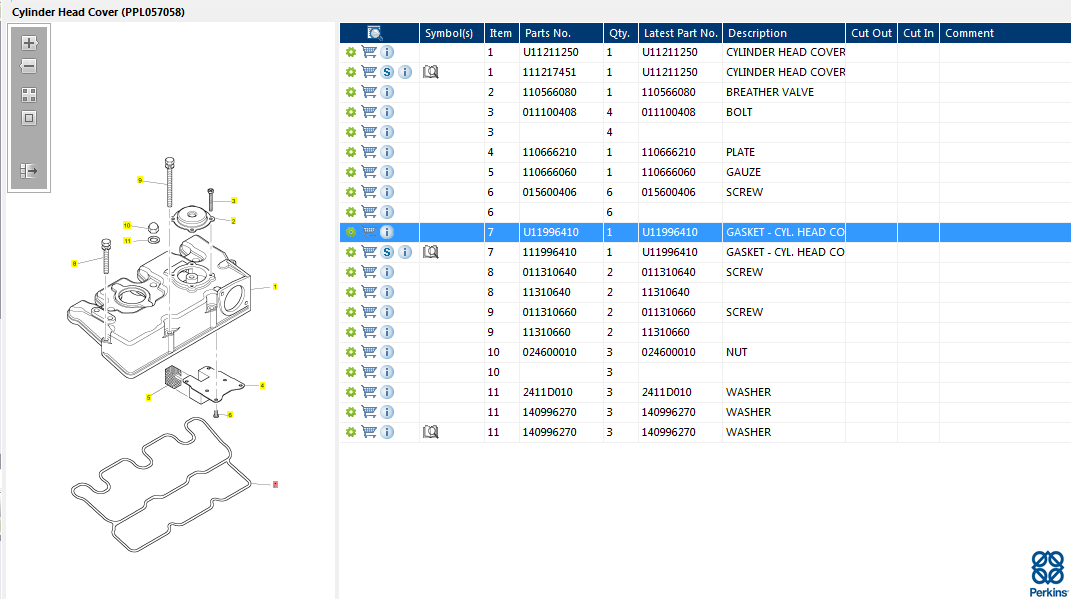
Task: Click gear icon on SCREW 015600406 row
Action: pos(351,192)
